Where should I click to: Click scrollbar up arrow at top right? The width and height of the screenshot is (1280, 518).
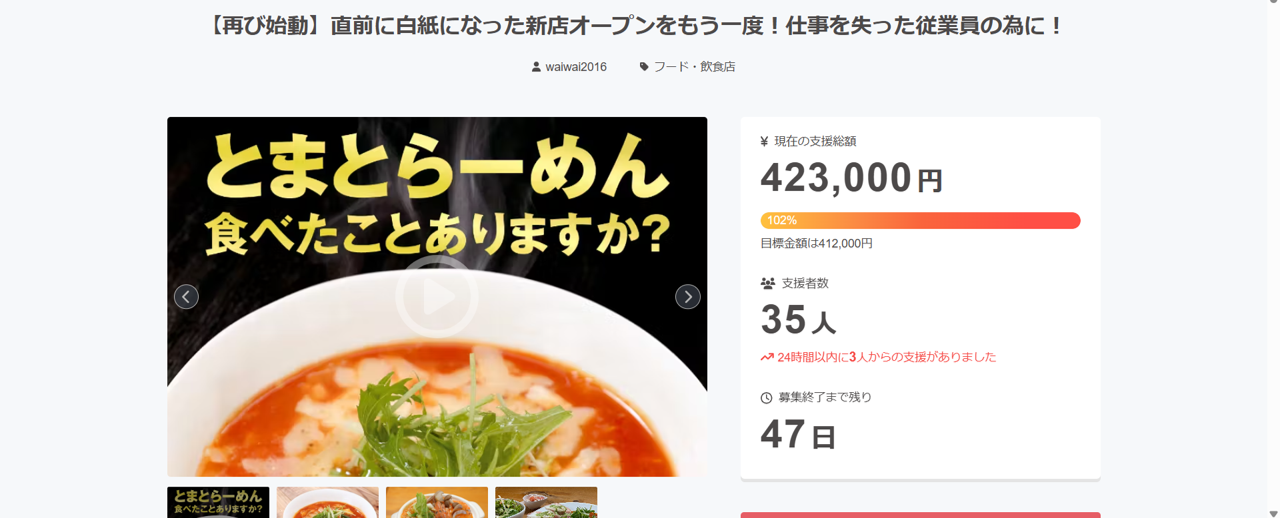[x=1272, y=6]
